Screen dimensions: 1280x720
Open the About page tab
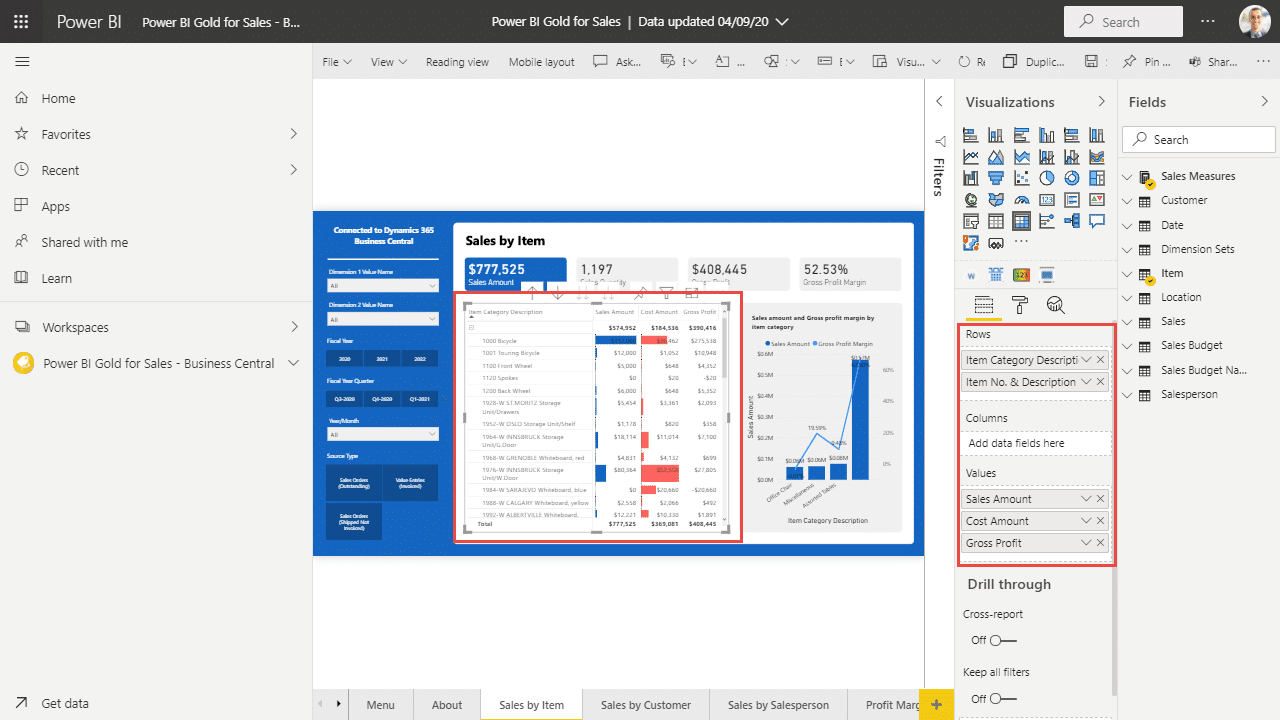pos(447,705)
